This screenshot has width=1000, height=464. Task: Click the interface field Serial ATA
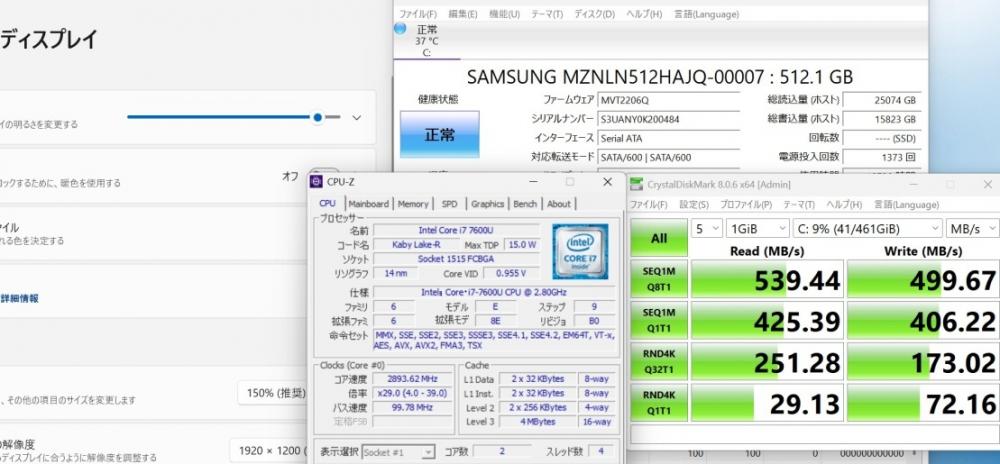coord(668,138)
